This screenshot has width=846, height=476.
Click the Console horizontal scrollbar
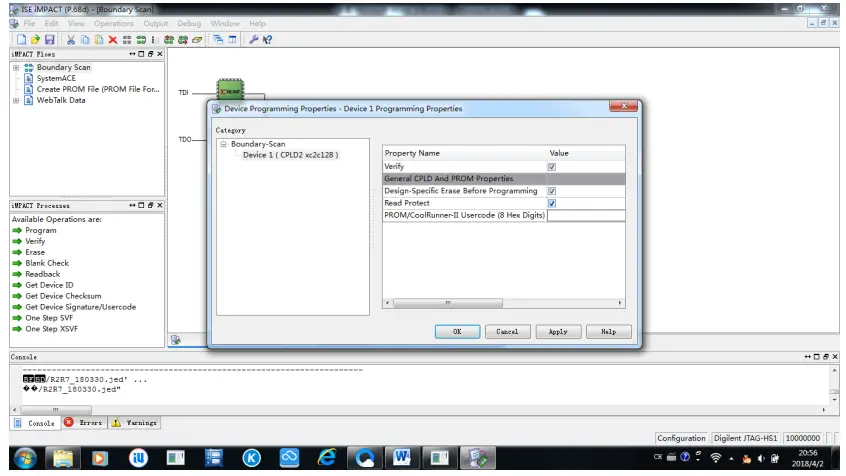pos(56,410)
